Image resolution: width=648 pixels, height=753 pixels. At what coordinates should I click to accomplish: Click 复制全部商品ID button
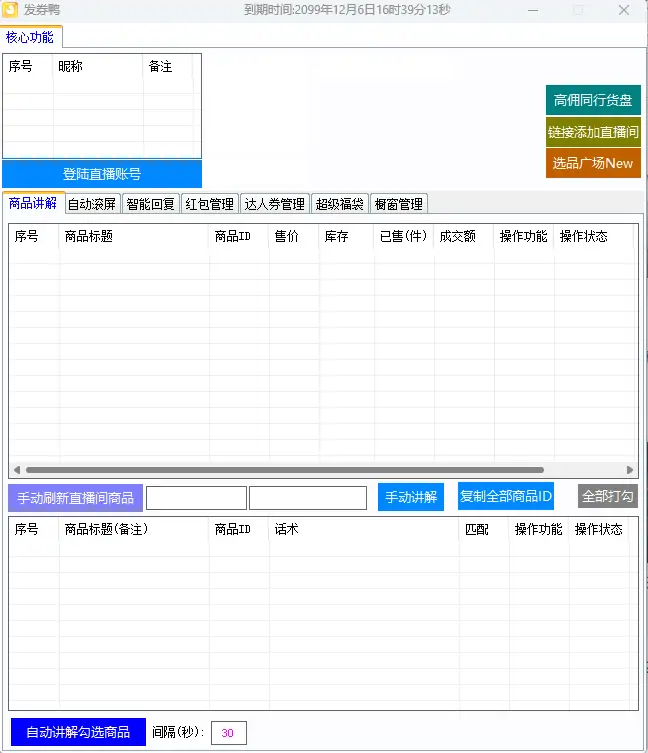click(506, 496)
